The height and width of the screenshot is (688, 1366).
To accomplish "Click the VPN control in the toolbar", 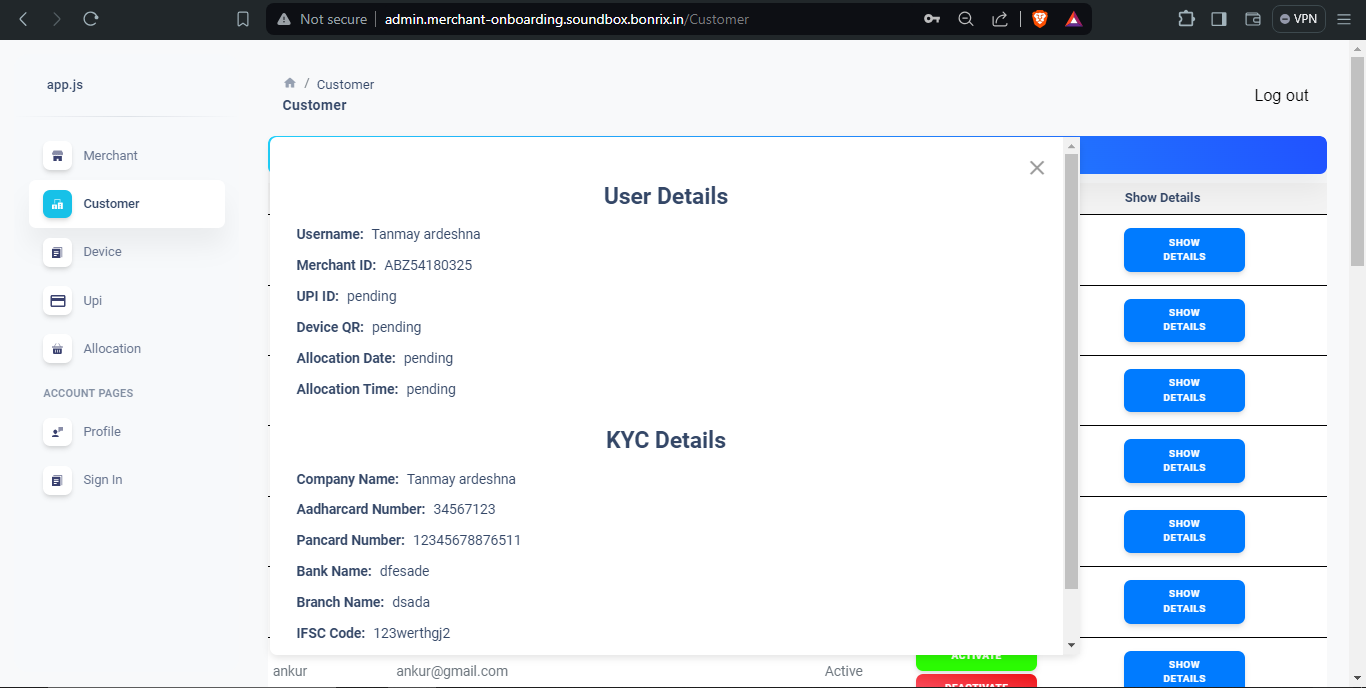I will click(1298, 18).
